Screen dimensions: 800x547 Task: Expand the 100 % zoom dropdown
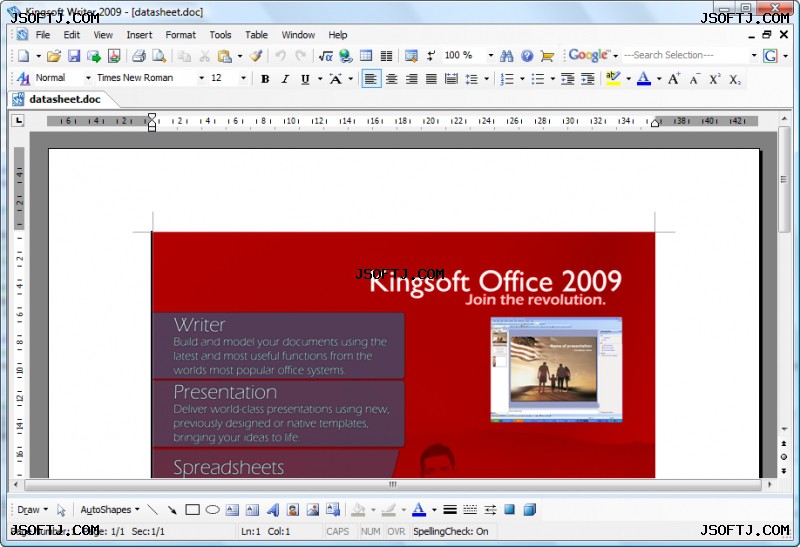(491, 55)
